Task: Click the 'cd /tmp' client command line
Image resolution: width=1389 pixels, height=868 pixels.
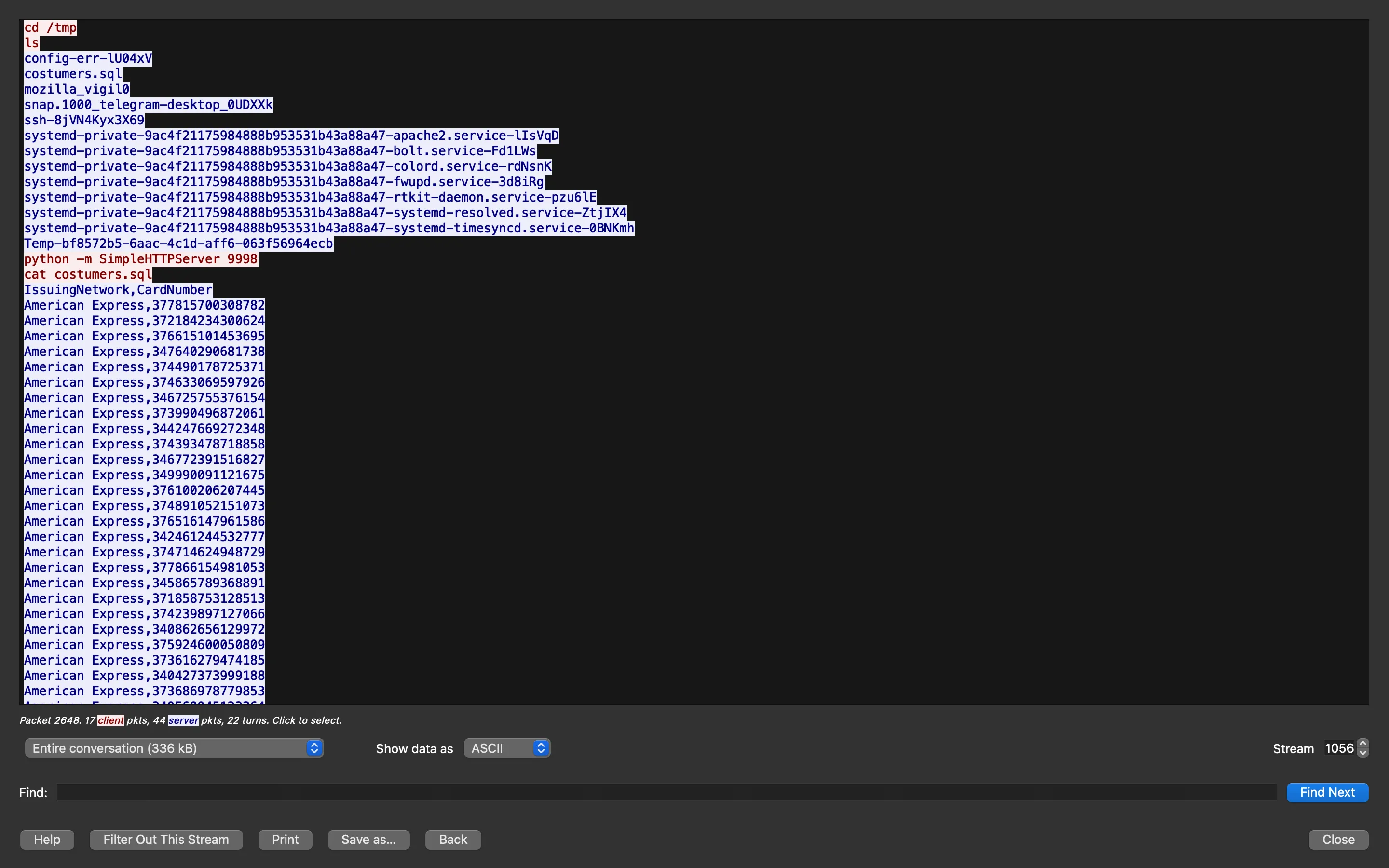Action: [51, 27]
